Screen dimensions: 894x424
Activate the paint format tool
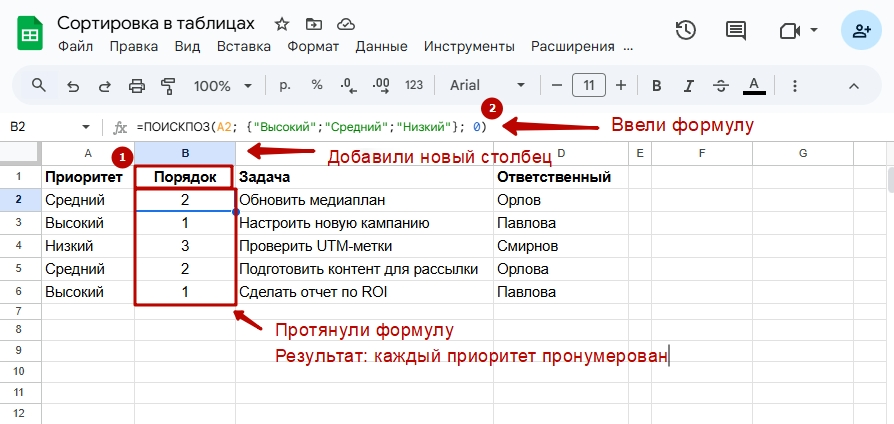click(168, 86)
